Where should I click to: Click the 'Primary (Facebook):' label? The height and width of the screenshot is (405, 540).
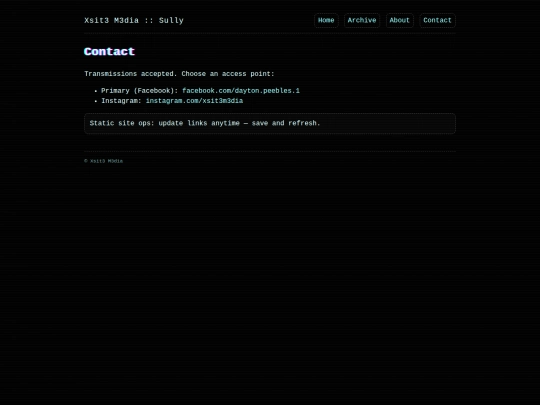[x=139, y=91]
